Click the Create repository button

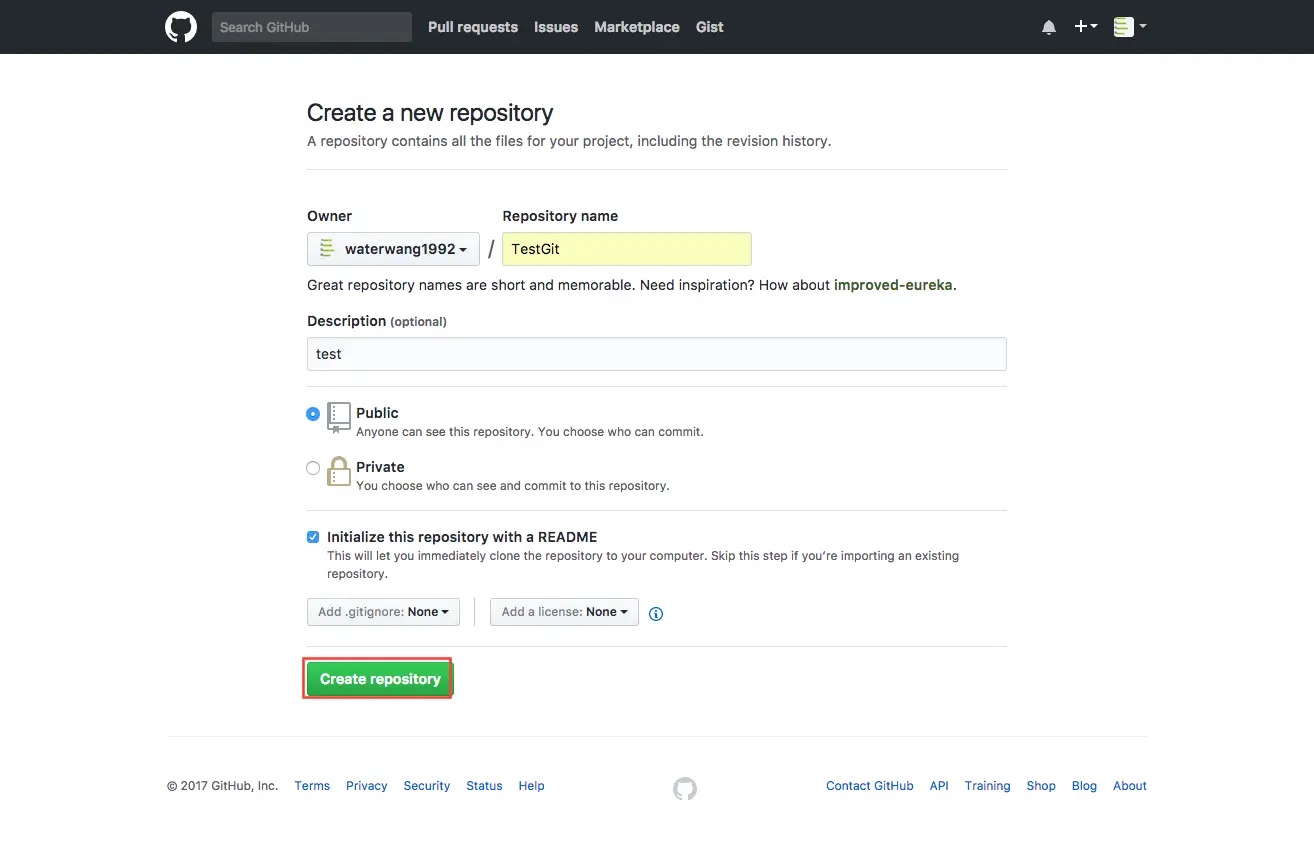coord(380,679)
